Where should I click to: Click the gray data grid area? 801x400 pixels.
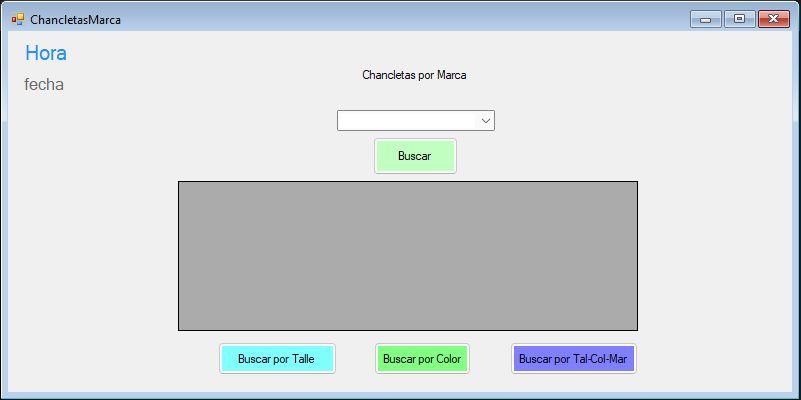coord(408,255)
